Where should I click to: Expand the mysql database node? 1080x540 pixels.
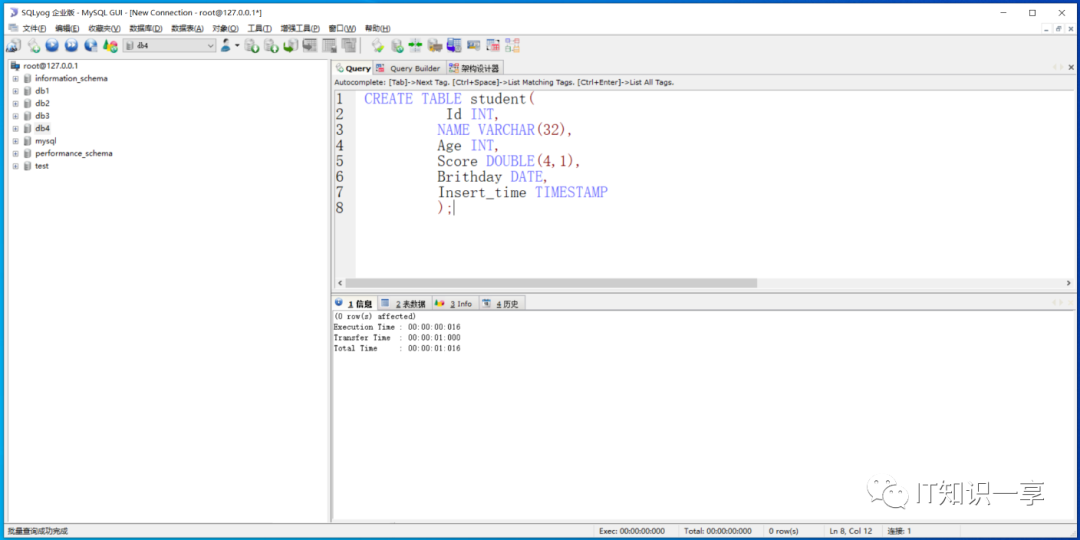pos(15,141)
